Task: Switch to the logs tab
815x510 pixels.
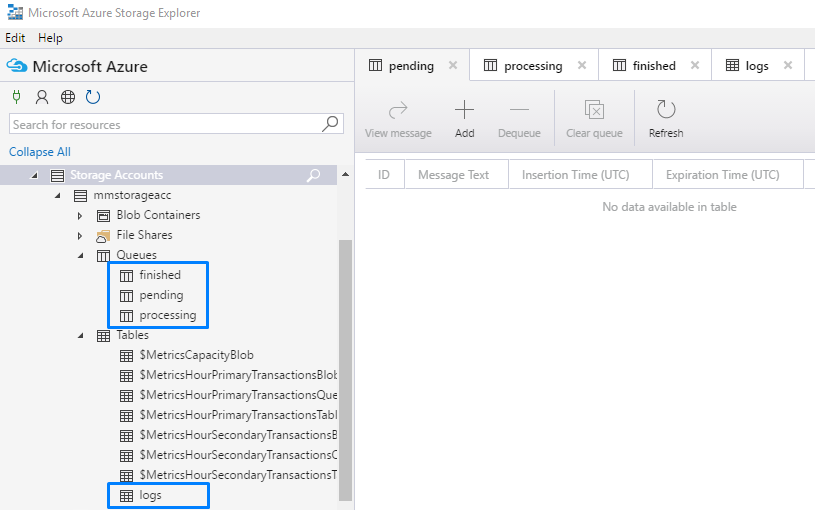Action: coord(757,66)
